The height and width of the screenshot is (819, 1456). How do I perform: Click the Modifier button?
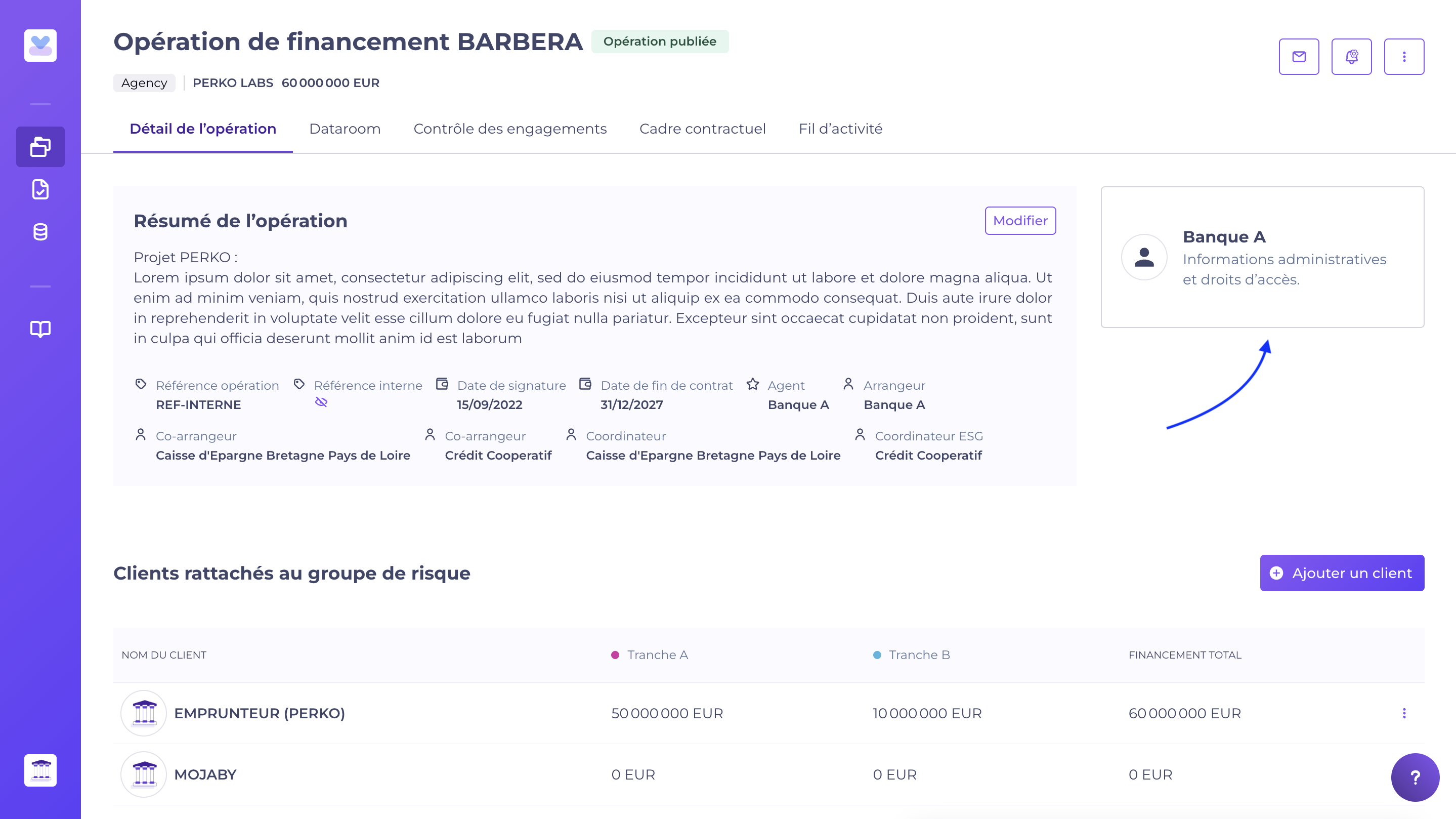coord(1019,221)
